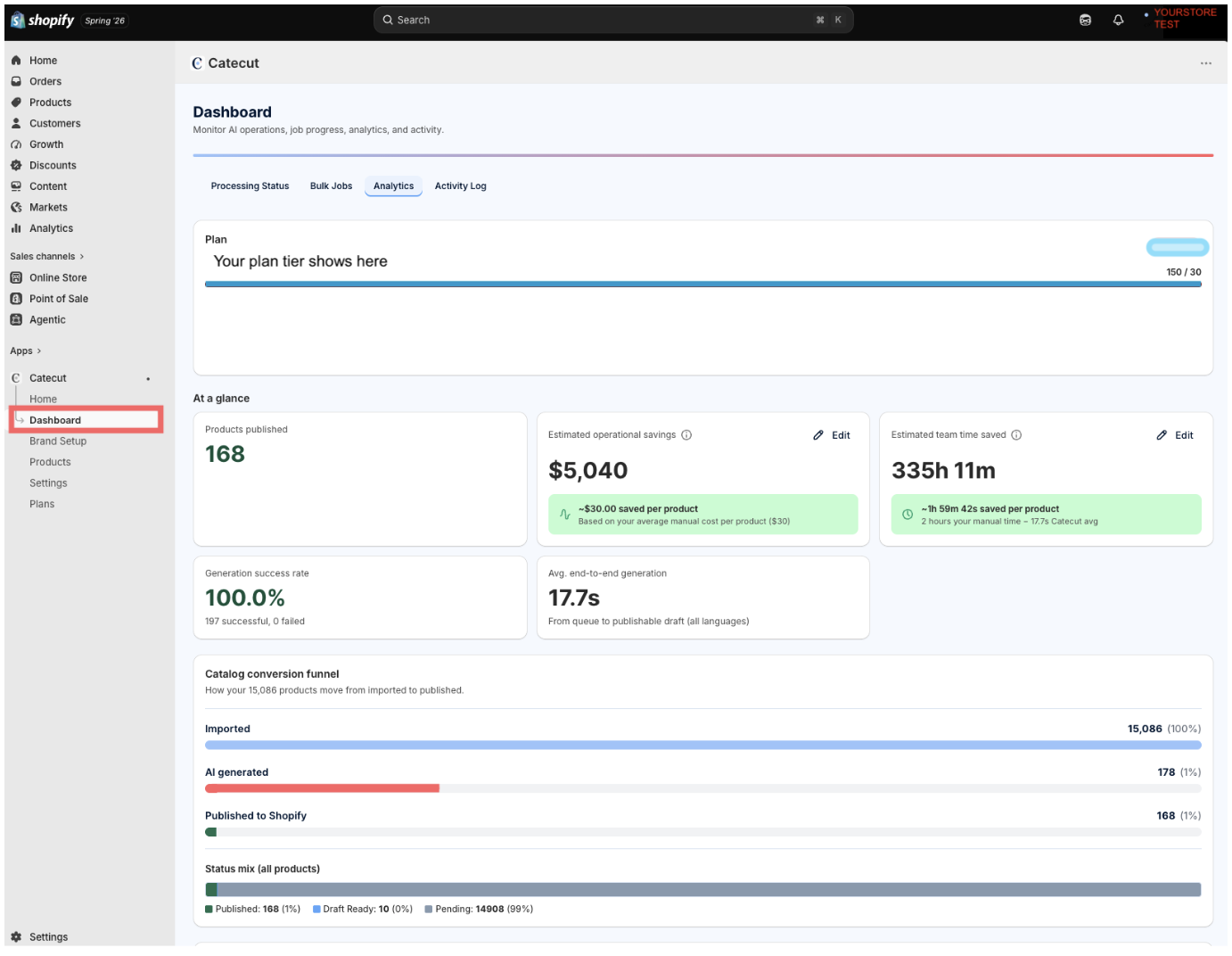
Task: Click the Settings gear icon
Action: 16,937
